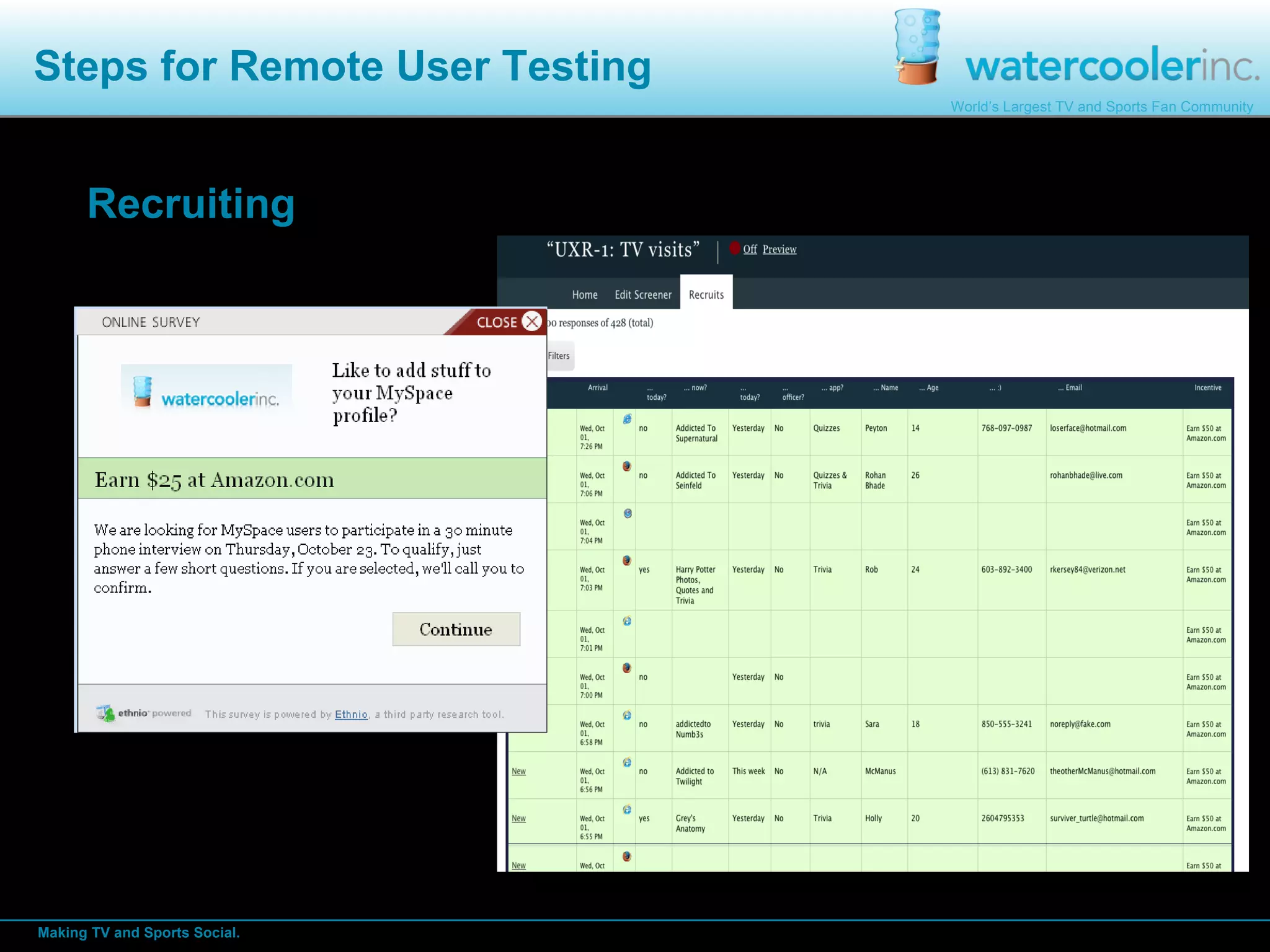1270x952 pixels.
Task: Click arrival time Wed, Oct 01, 7:26 PM
Action: tap(592, 437)
